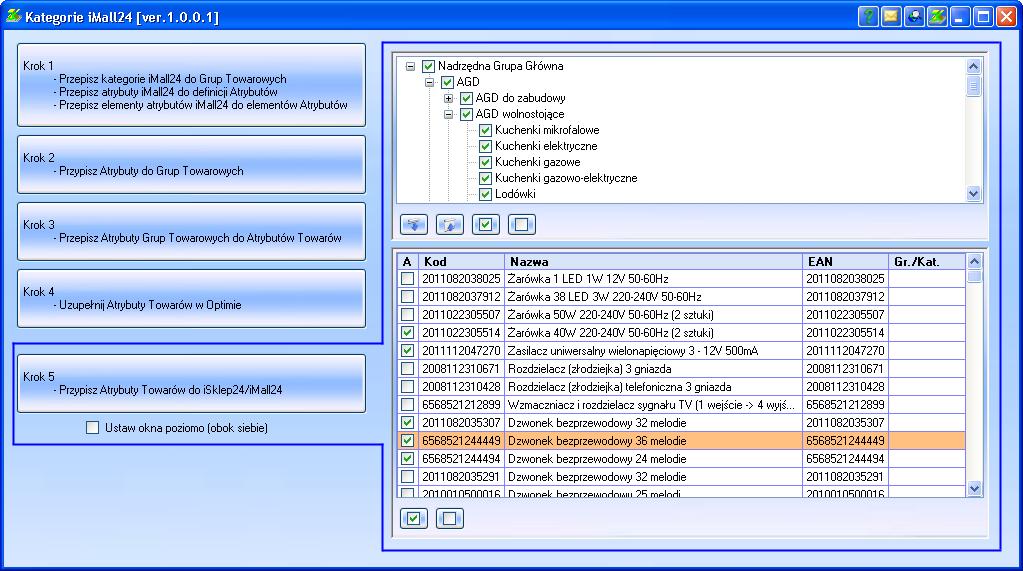Sort by the 'Nazwa' column header
Viewport: 1023px width, 571px height.
point(652,261)
